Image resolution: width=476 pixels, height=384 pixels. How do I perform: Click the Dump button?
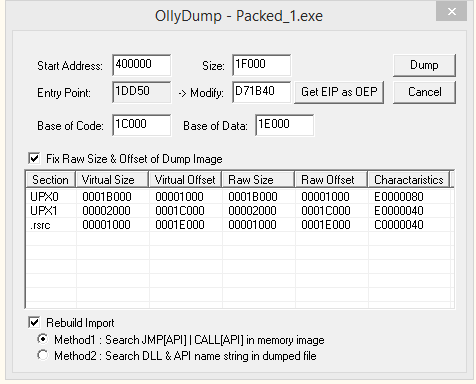click(424, 65)
